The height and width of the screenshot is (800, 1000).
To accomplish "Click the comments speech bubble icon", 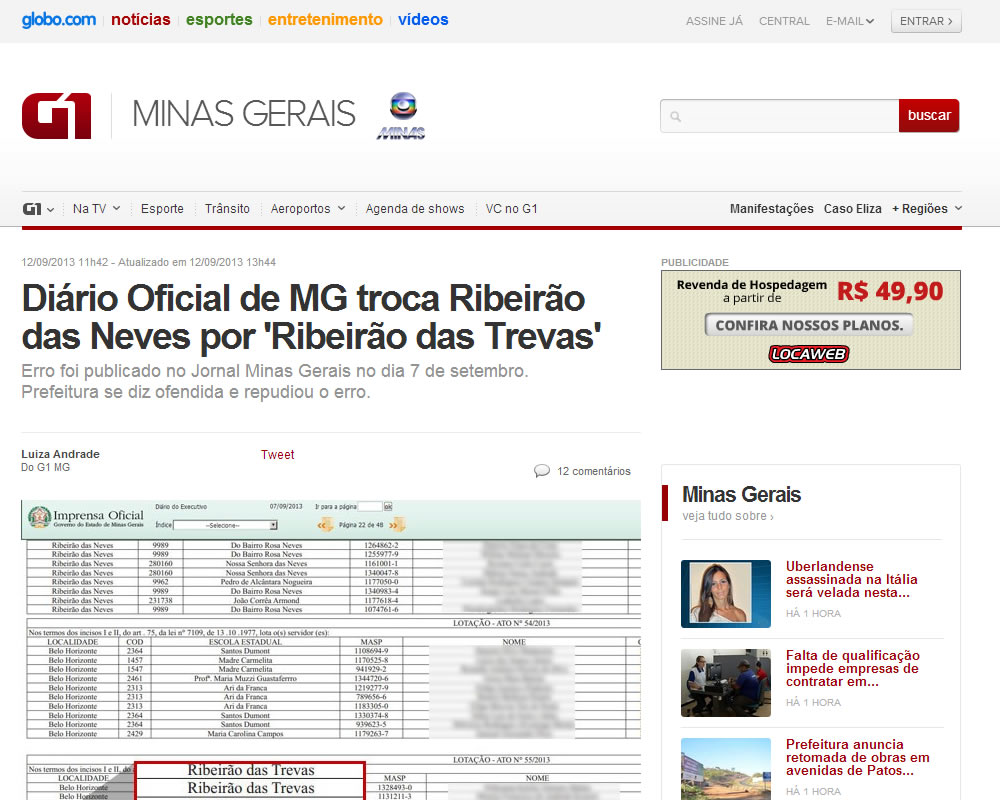I will click(x=542, y=471).
